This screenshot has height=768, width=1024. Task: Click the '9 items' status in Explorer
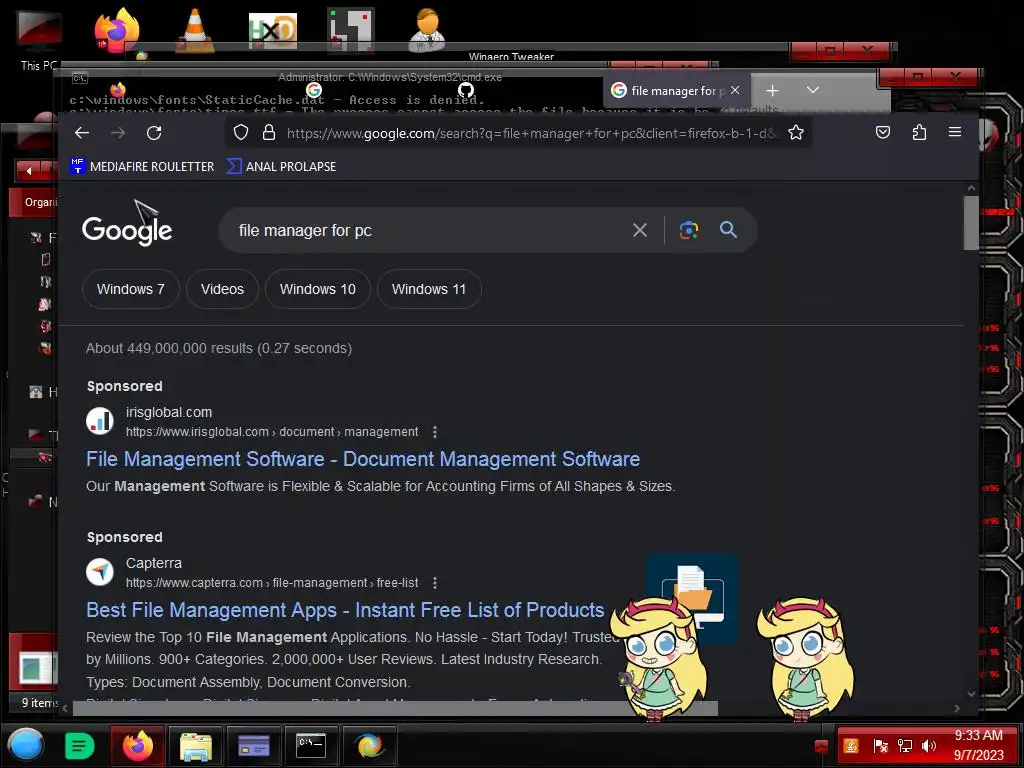point(39,703)
